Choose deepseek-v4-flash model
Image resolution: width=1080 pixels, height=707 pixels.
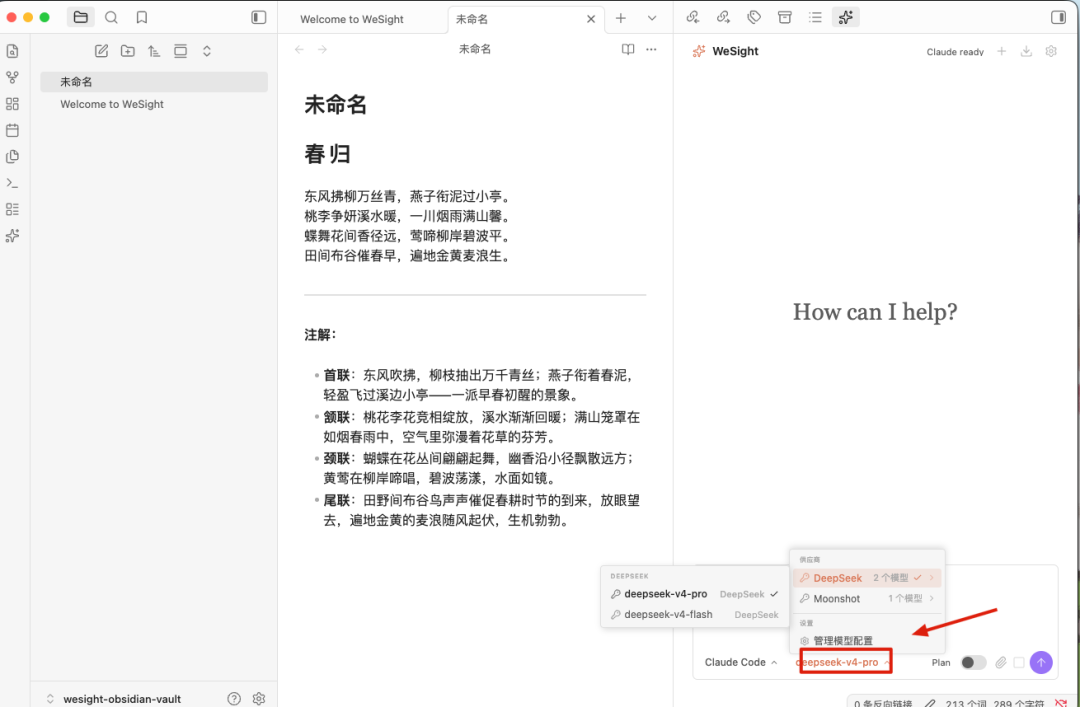[695, 614]
